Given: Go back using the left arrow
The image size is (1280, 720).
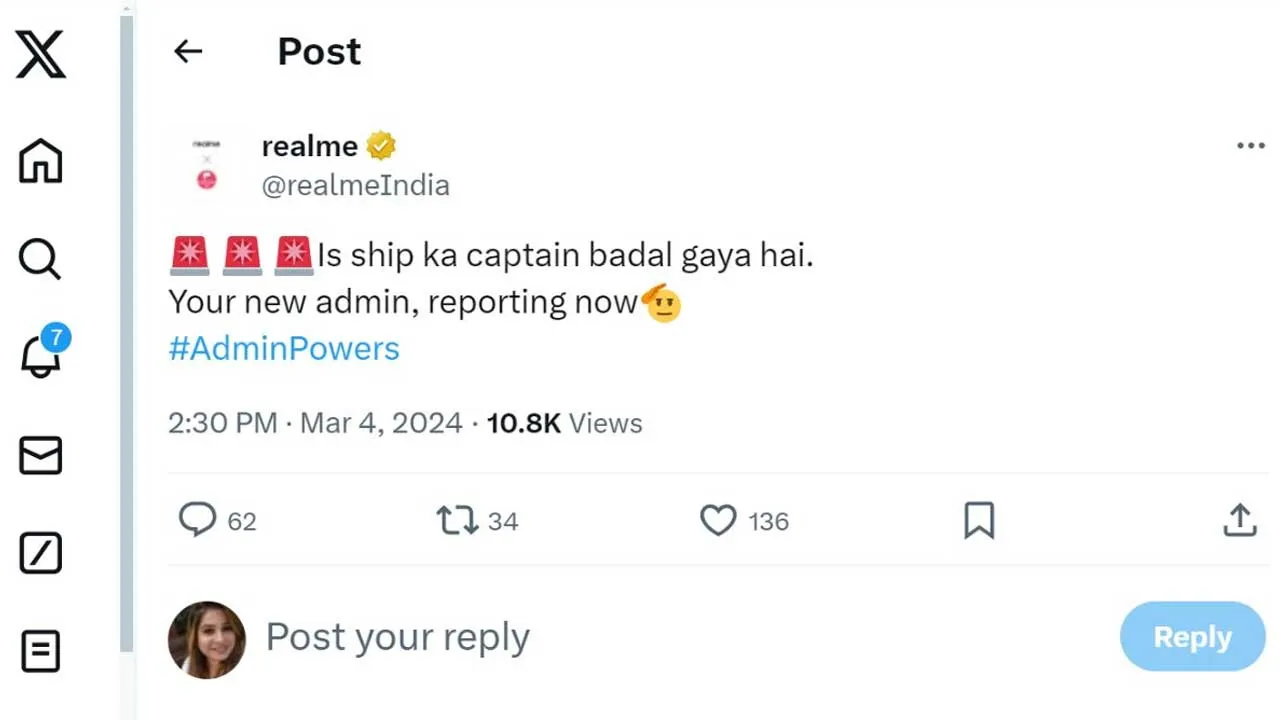Looking at the screenshot, I should (x=188, y=52).
